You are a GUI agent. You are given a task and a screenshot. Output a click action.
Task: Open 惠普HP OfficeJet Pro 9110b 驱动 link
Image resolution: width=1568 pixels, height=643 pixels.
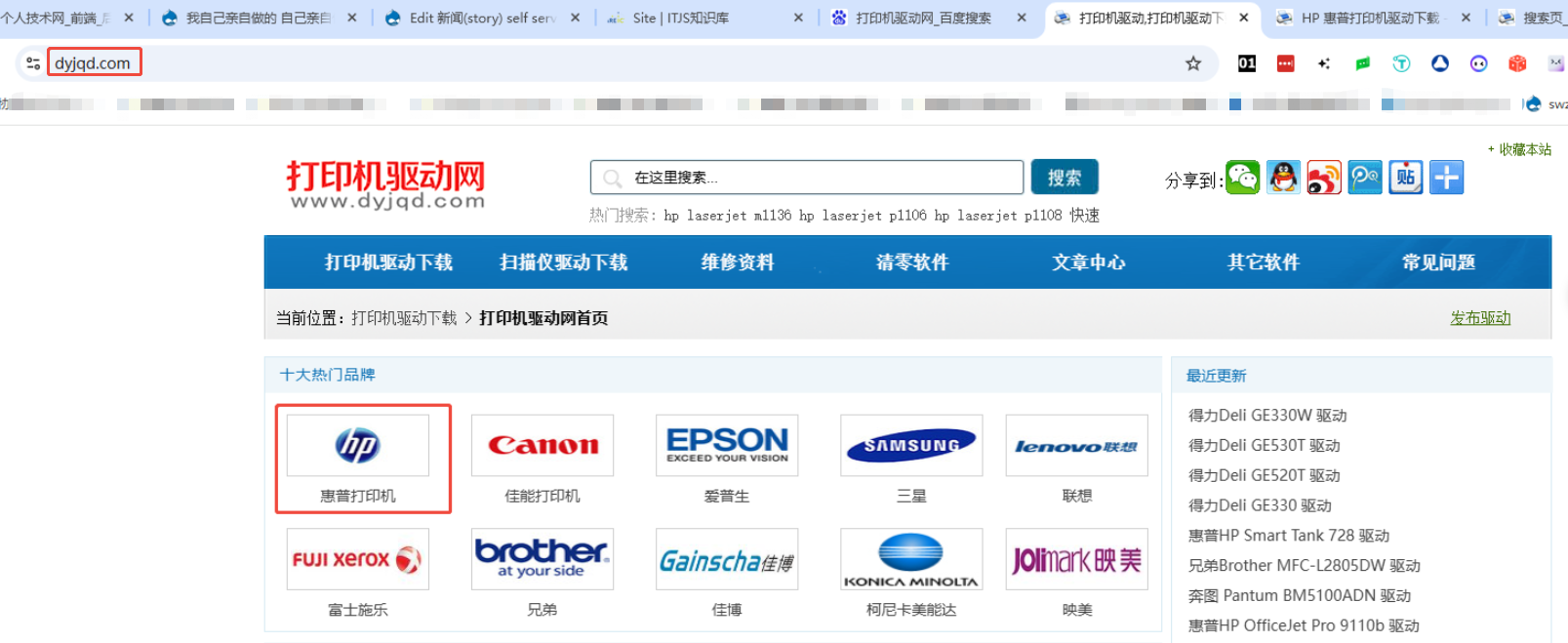[1304, 625]
